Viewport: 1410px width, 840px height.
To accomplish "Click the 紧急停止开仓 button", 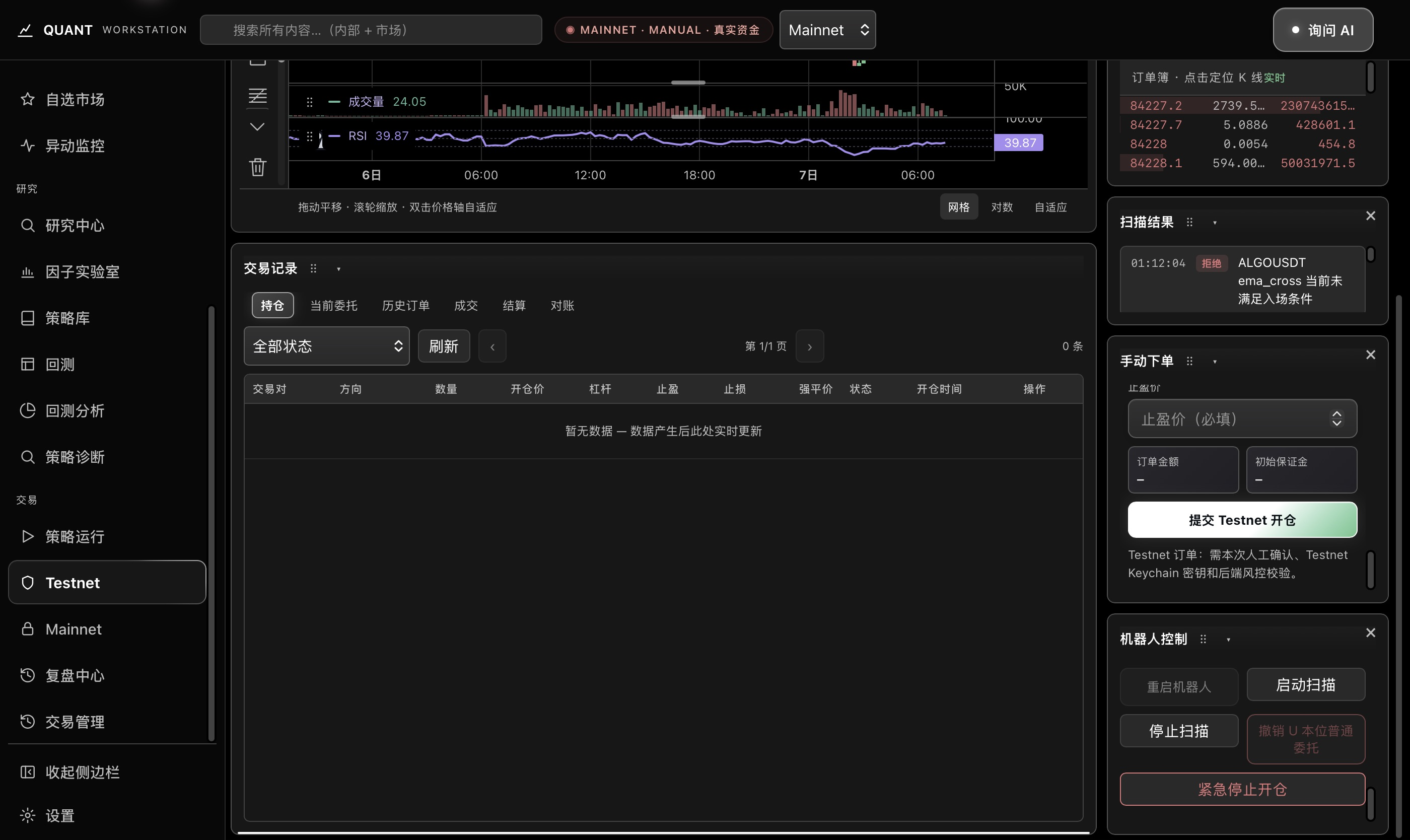I will pyautogui.click(x=1242, y=789).
